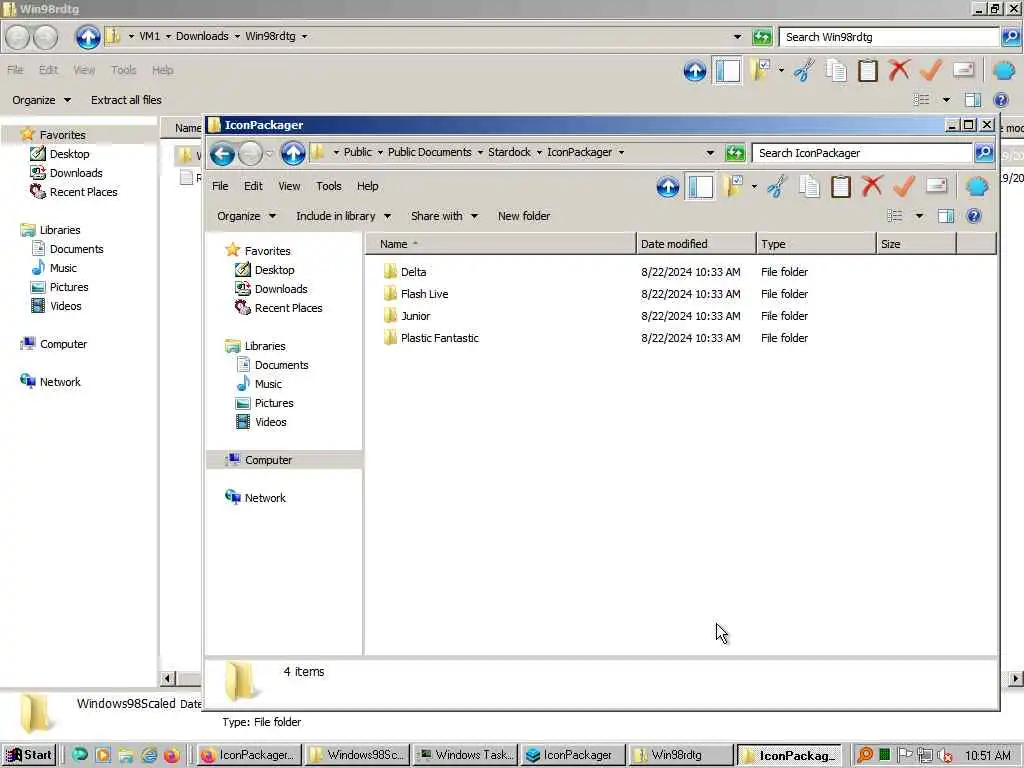Open Tools menu in IconPackager window

[328, 186]
